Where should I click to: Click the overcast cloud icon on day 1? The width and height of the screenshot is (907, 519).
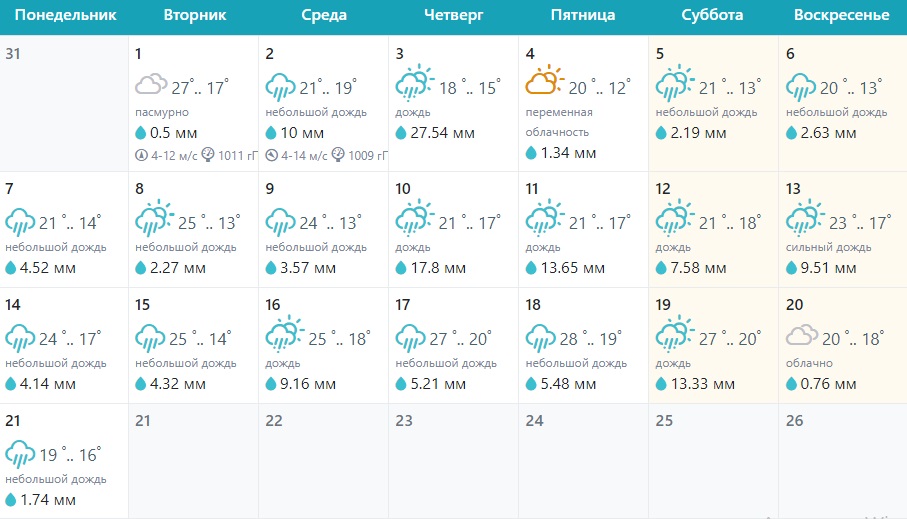click(151, 86)
